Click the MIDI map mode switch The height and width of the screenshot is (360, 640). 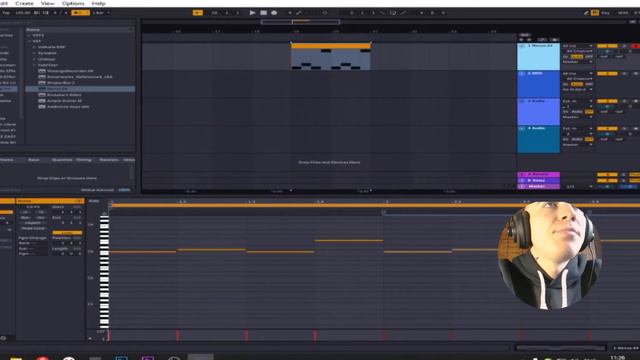[x=623, y=13]
